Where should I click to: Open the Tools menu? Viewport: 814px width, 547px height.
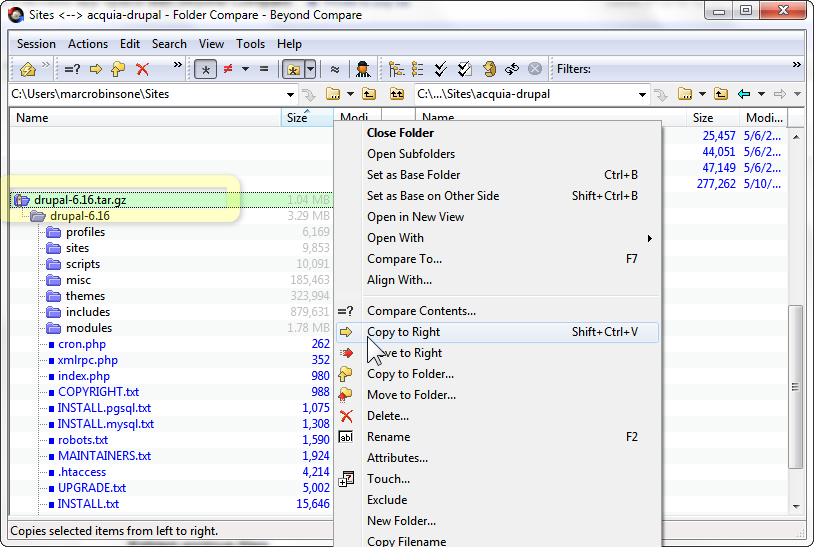[x=250, y=44]
